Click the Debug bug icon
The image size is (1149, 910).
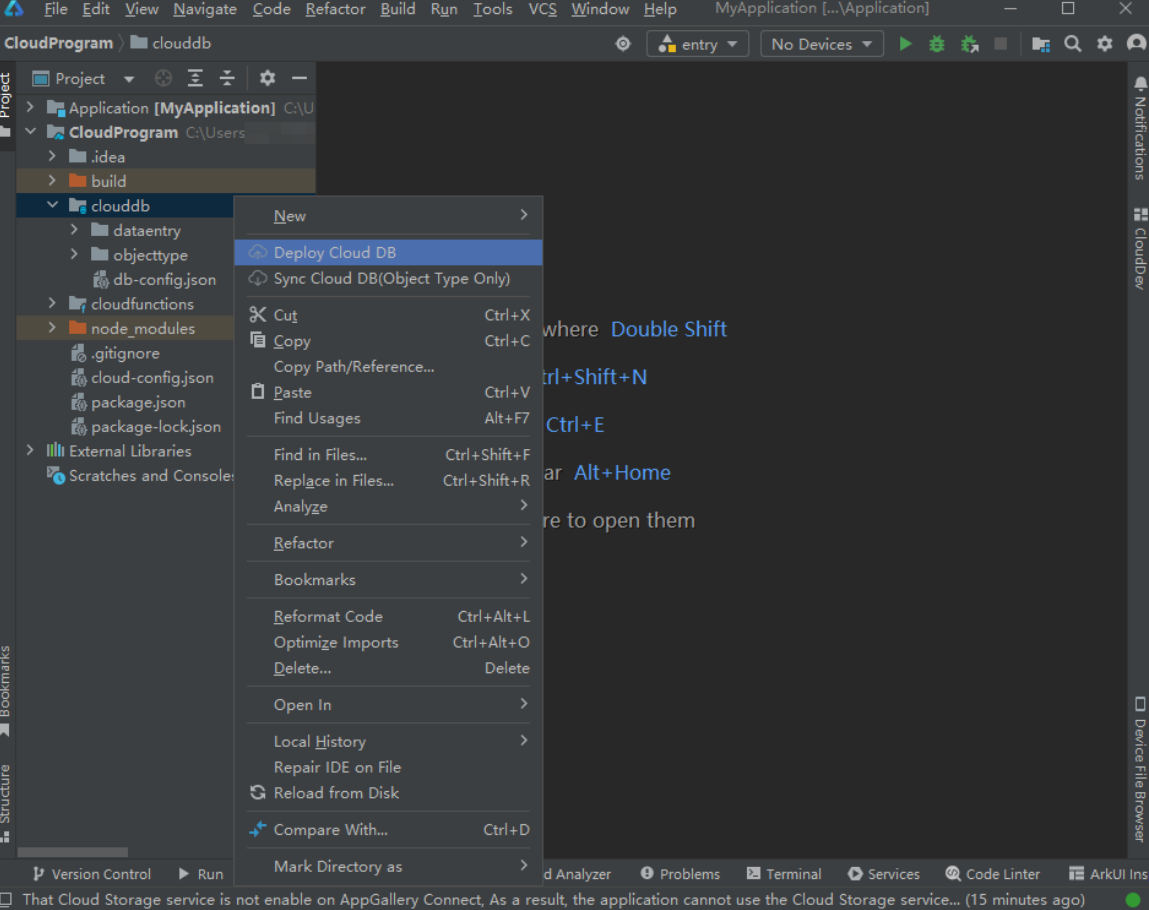click(x=936, y=44)
